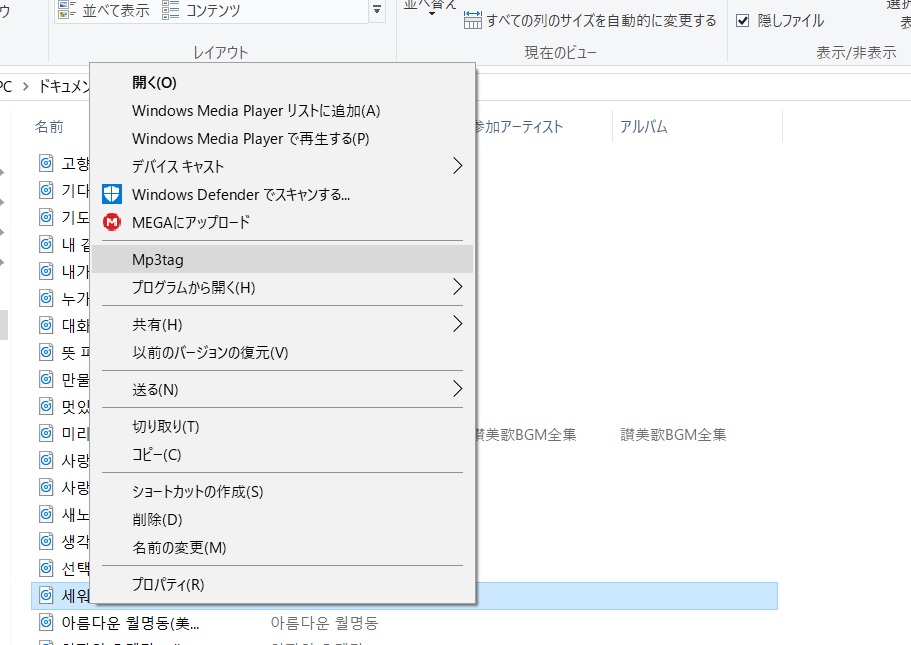Sort by the 参加アーティスト column header
The image size is (911, 645).
[x=518, y=127]
